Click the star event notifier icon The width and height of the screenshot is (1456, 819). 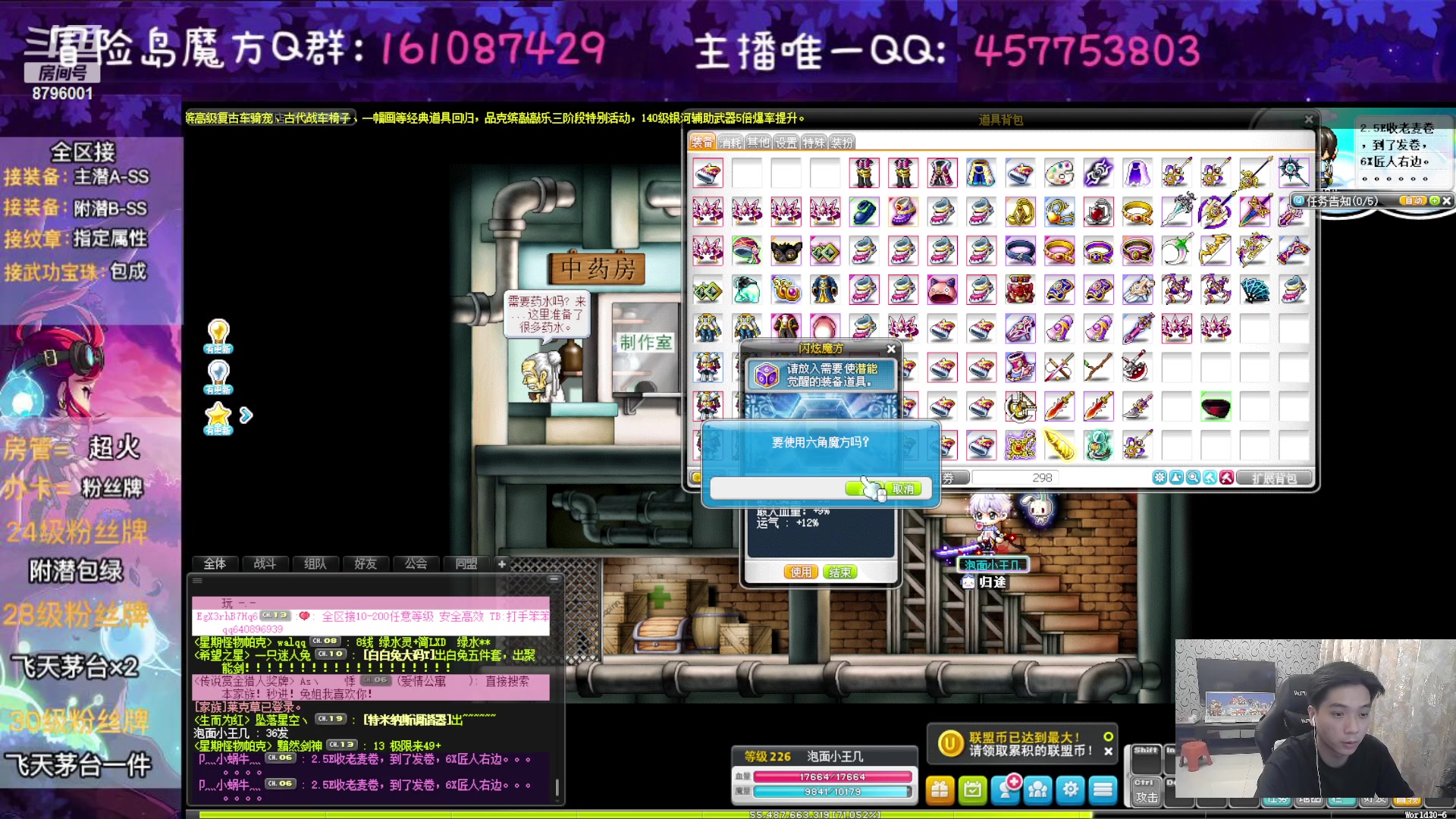[218, 418]
